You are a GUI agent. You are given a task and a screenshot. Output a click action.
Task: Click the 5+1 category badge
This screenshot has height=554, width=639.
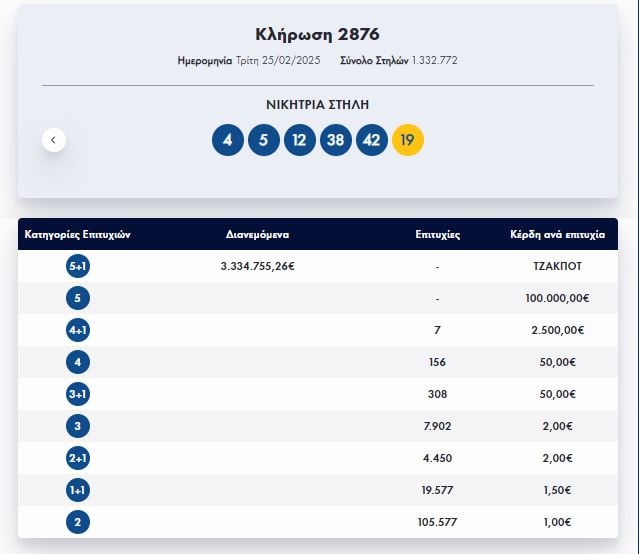click(78, 266)
